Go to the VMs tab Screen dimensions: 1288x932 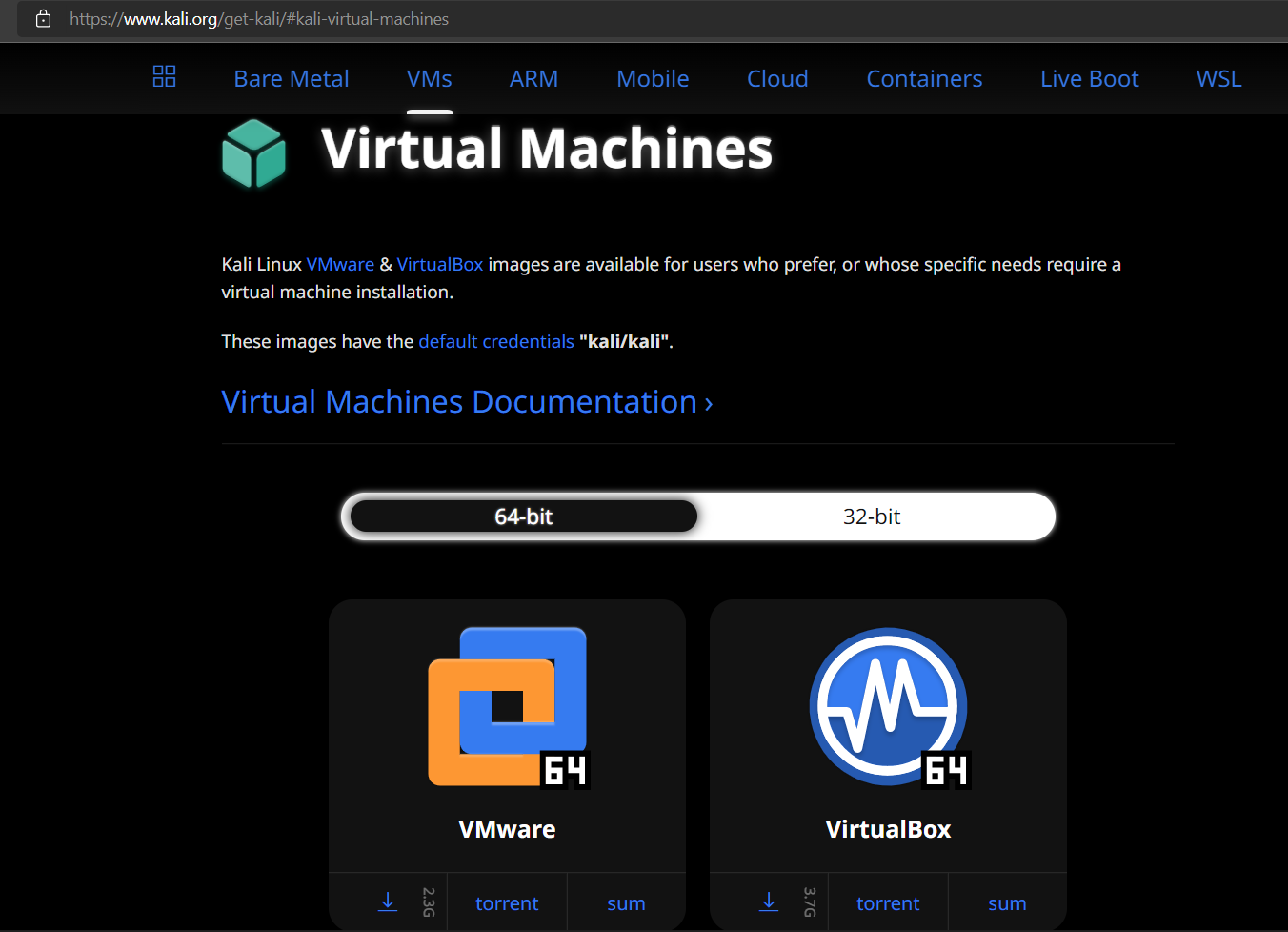tap(430, 79)
